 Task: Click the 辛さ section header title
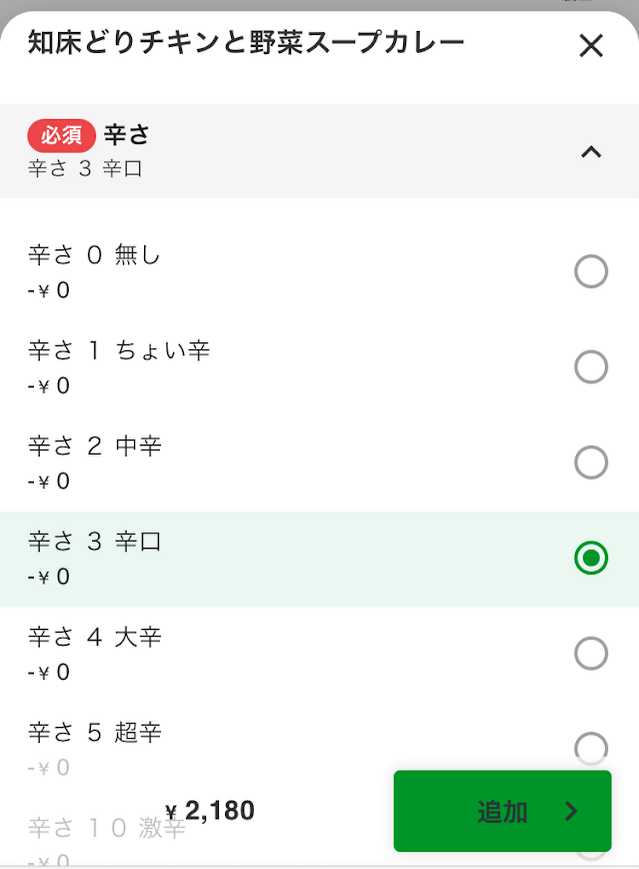[127, 135]
